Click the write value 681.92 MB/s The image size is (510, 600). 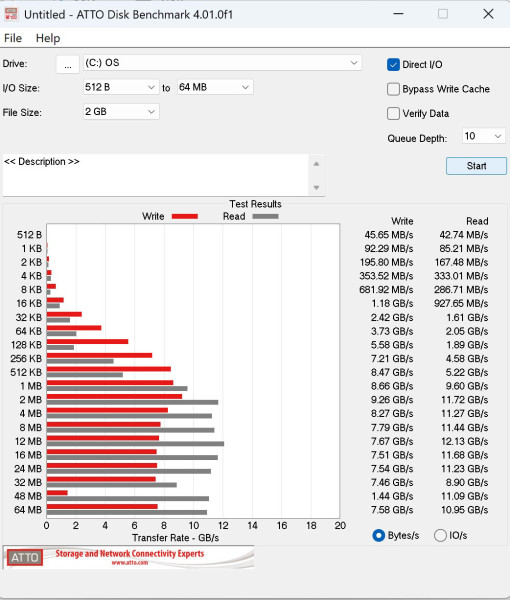point(386,290)
